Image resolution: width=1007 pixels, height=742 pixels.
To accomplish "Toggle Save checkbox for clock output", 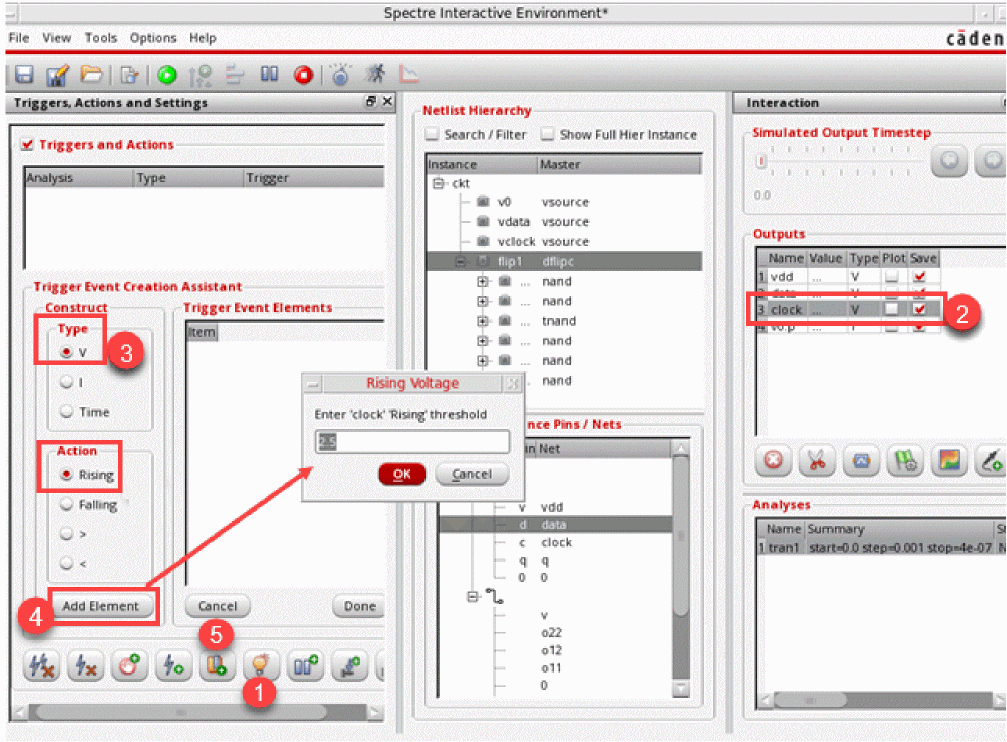I will click(920, 309).
